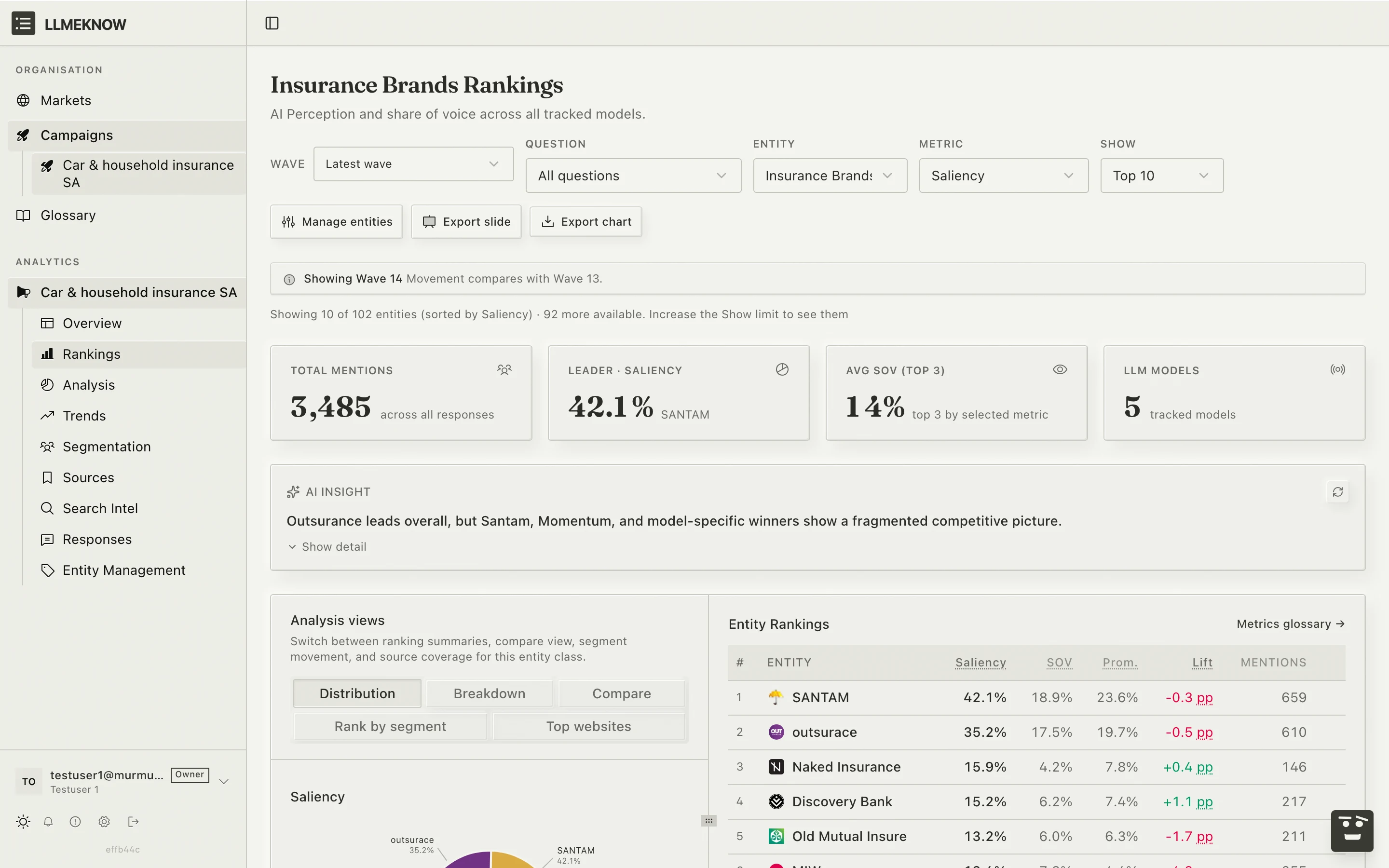Click Discovery Bank in rankings table
Viewport: 1389px width, 868px height.
(x=842, y=801)
